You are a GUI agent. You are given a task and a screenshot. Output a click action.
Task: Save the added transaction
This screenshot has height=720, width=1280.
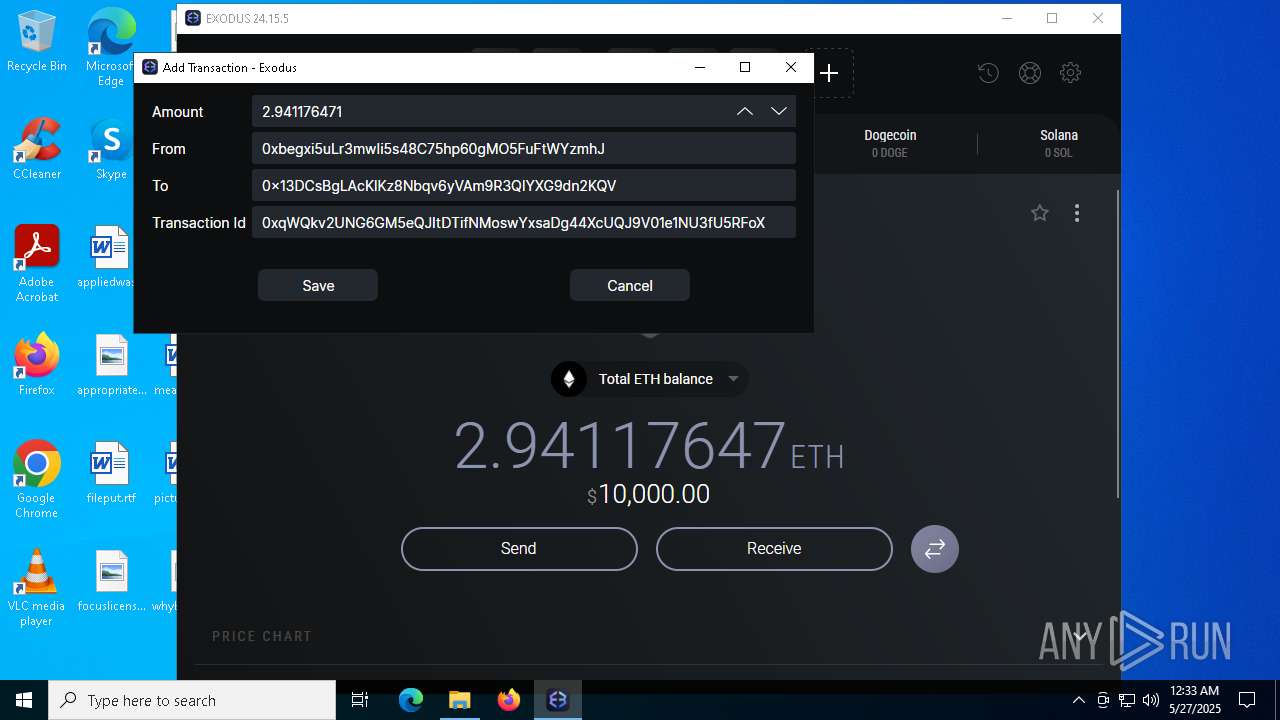[318, 285]
